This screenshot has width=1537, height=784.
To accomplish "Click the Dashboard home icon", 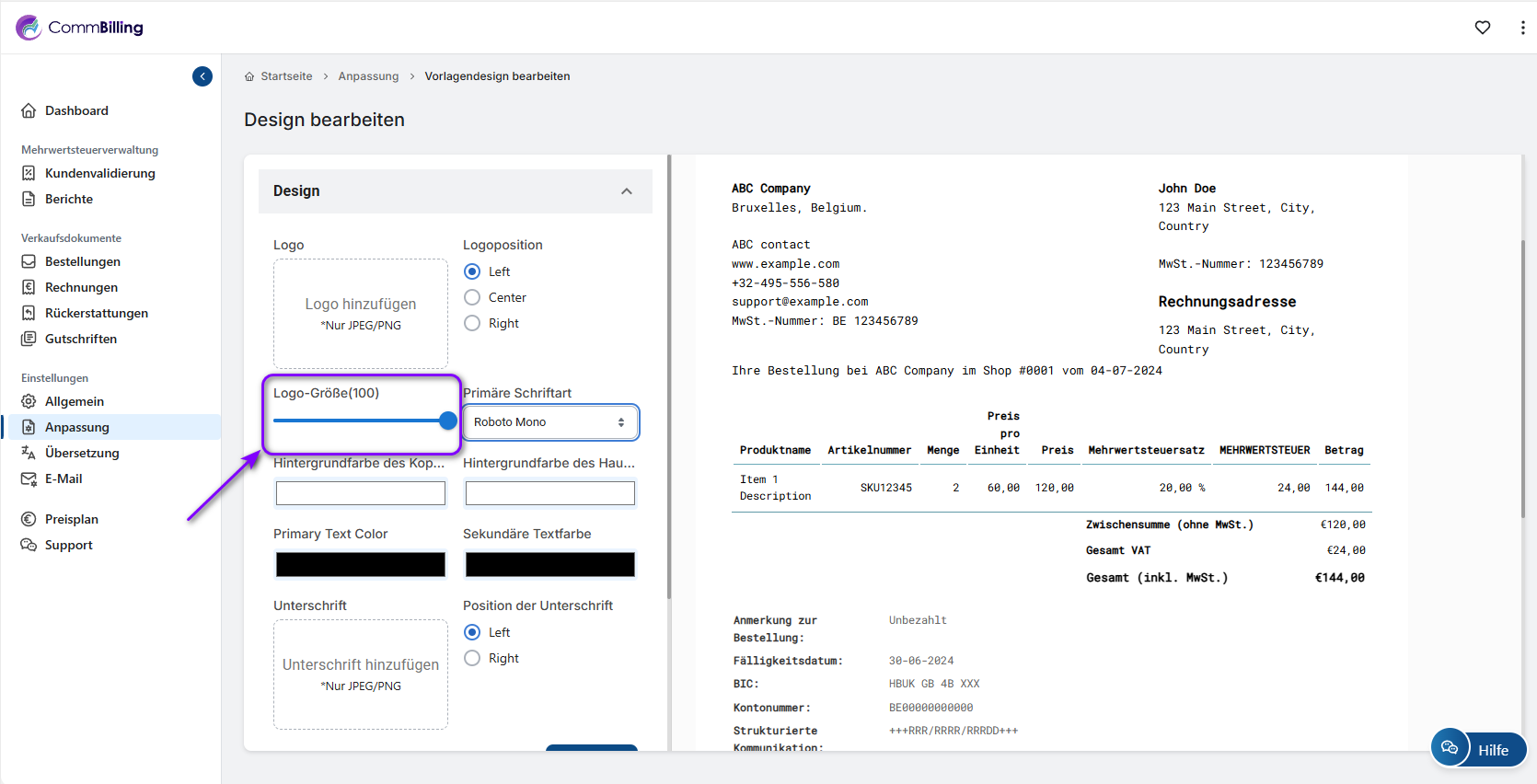I will point(29,110).
